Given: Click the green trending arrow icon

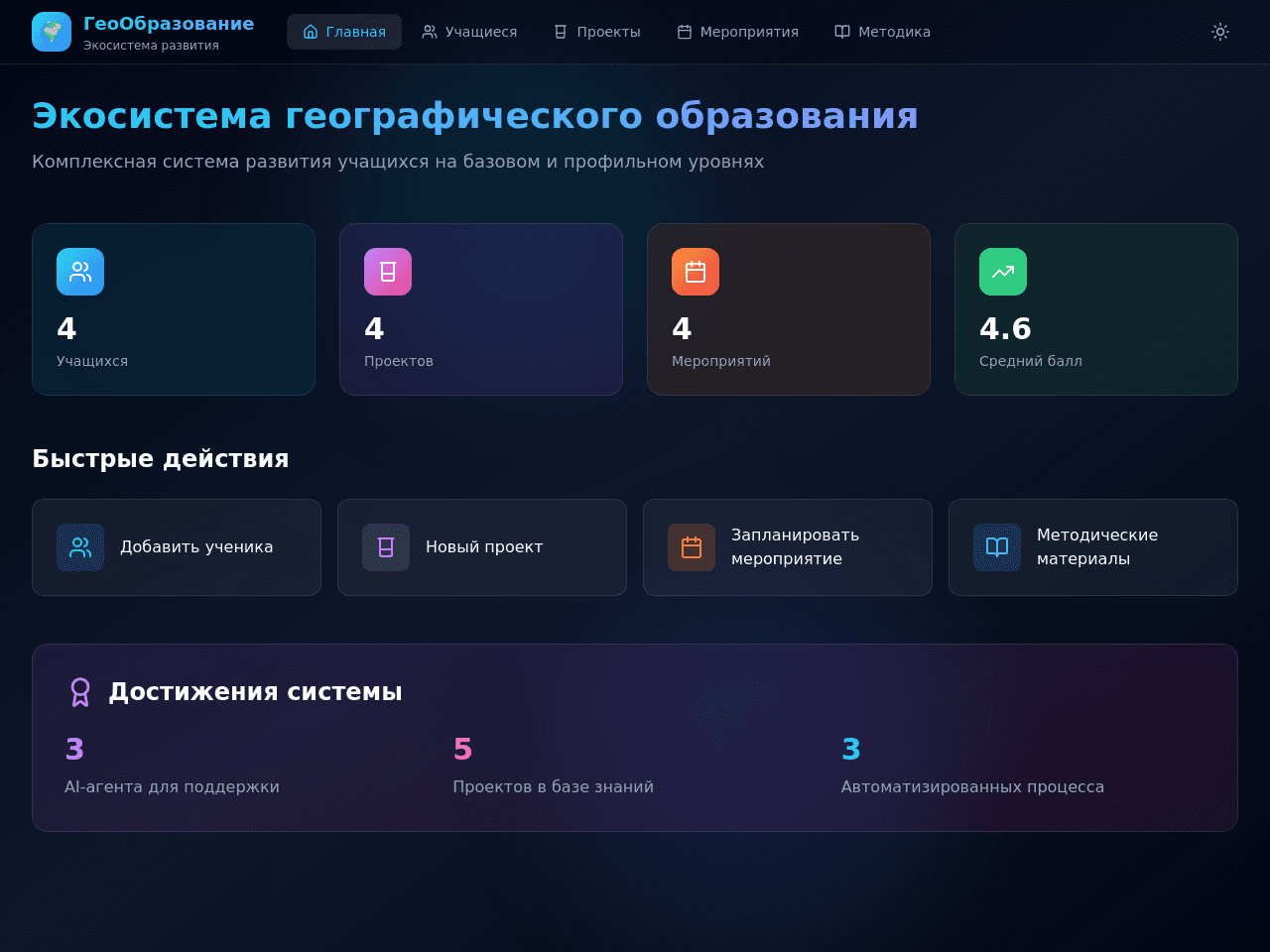Looking at the screenshot, I should click(1003, 272).
